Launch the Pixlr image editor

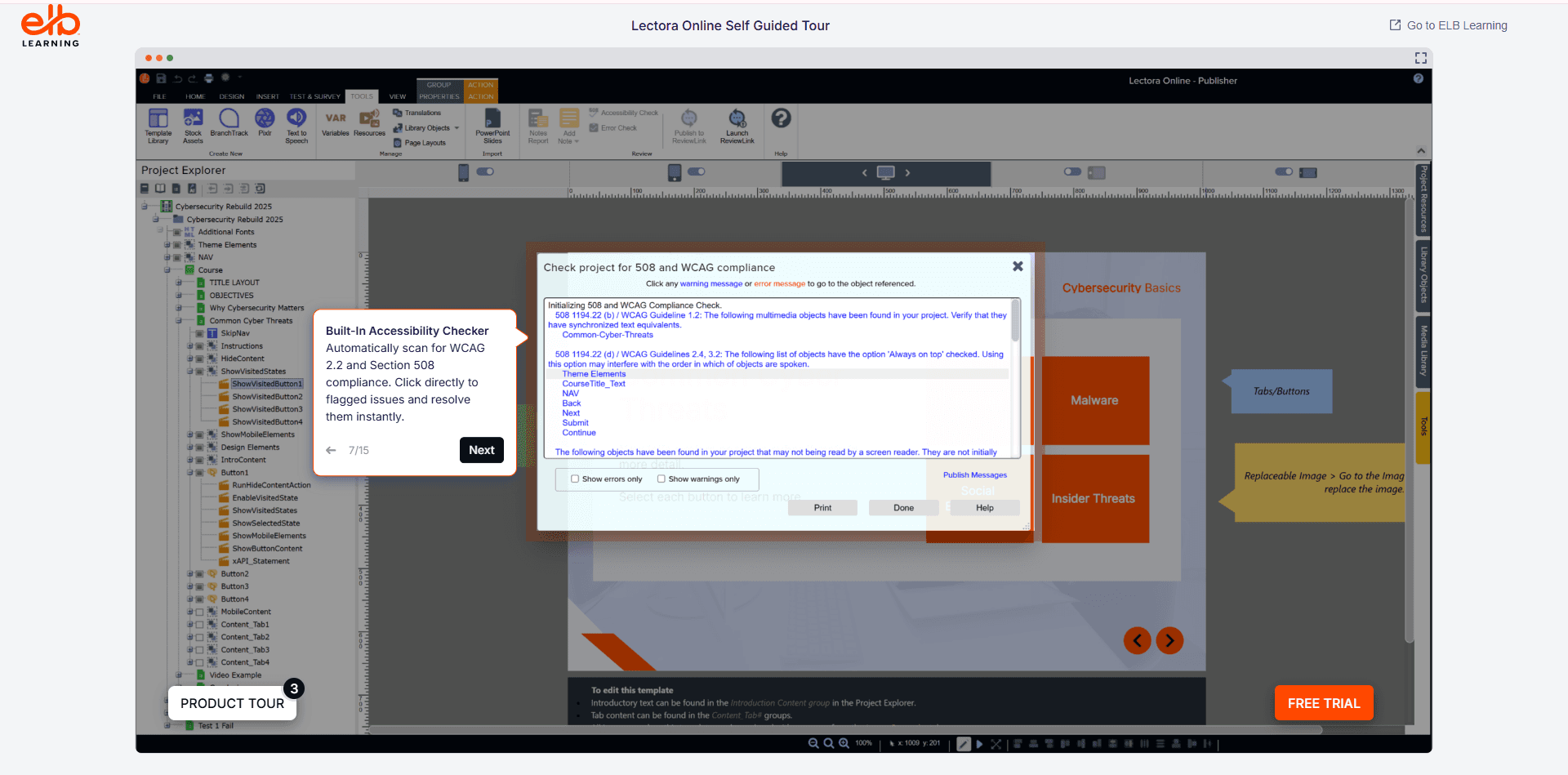pyautogui.click(x=265, y=127)
